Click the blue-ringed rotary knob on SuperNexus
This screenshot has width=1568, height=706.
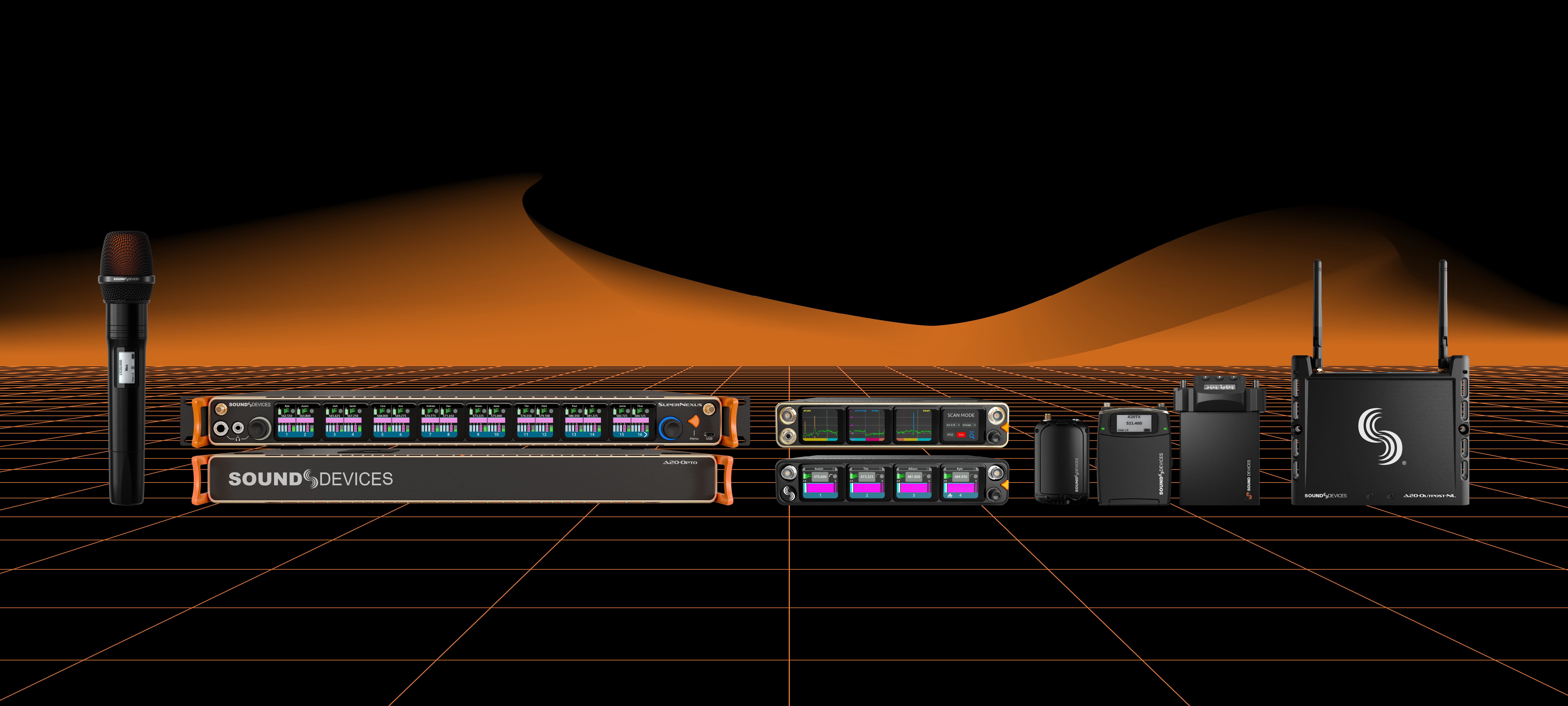point(671,428)
